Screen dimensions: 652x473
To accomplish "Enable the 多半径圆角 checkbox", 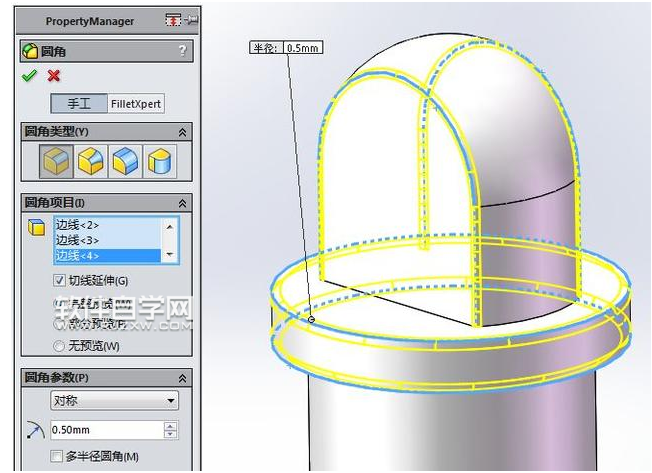I will (x=58, y=456).
